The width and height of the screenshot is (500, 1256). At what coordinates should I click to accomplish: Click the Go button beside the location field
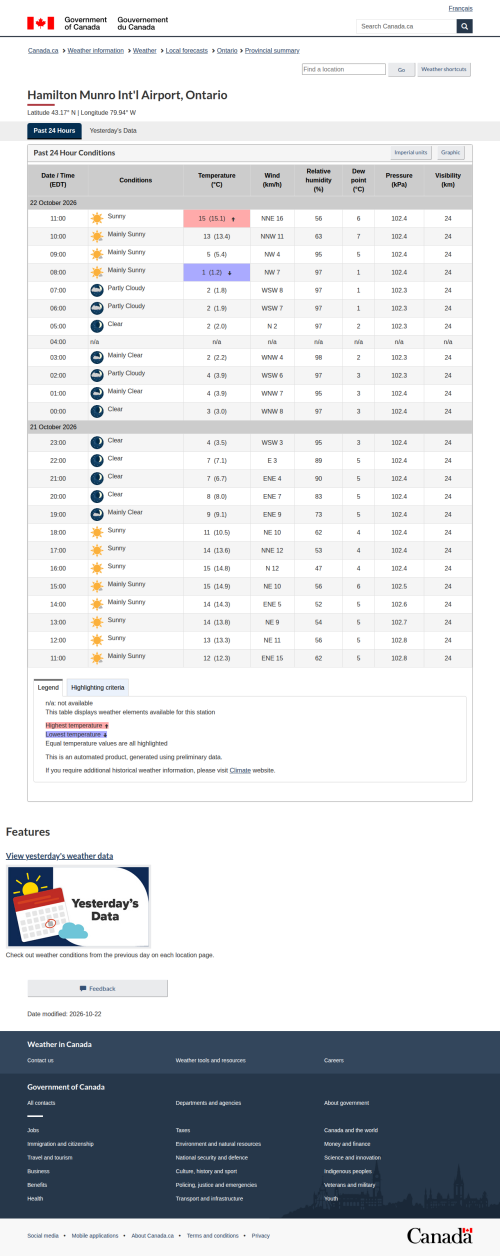(401, 70)
